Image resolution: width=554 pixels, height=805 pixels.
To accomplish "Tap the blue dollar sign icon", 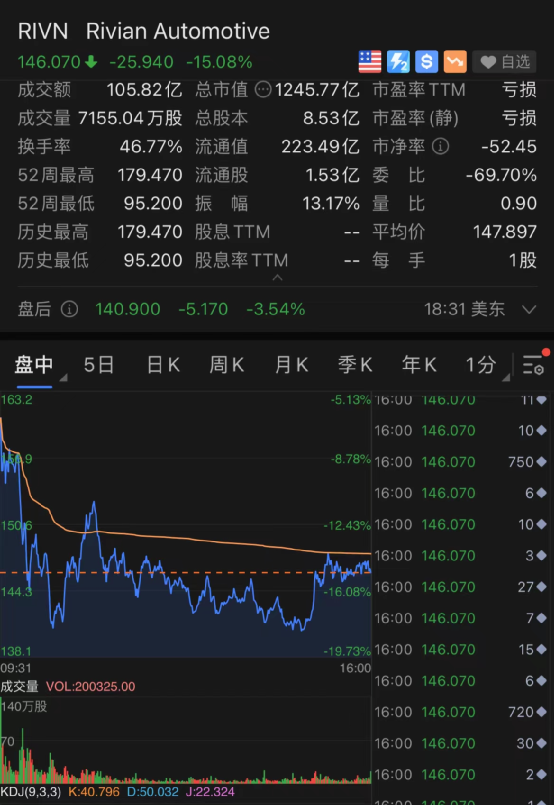I will click(x=426, y=62).
